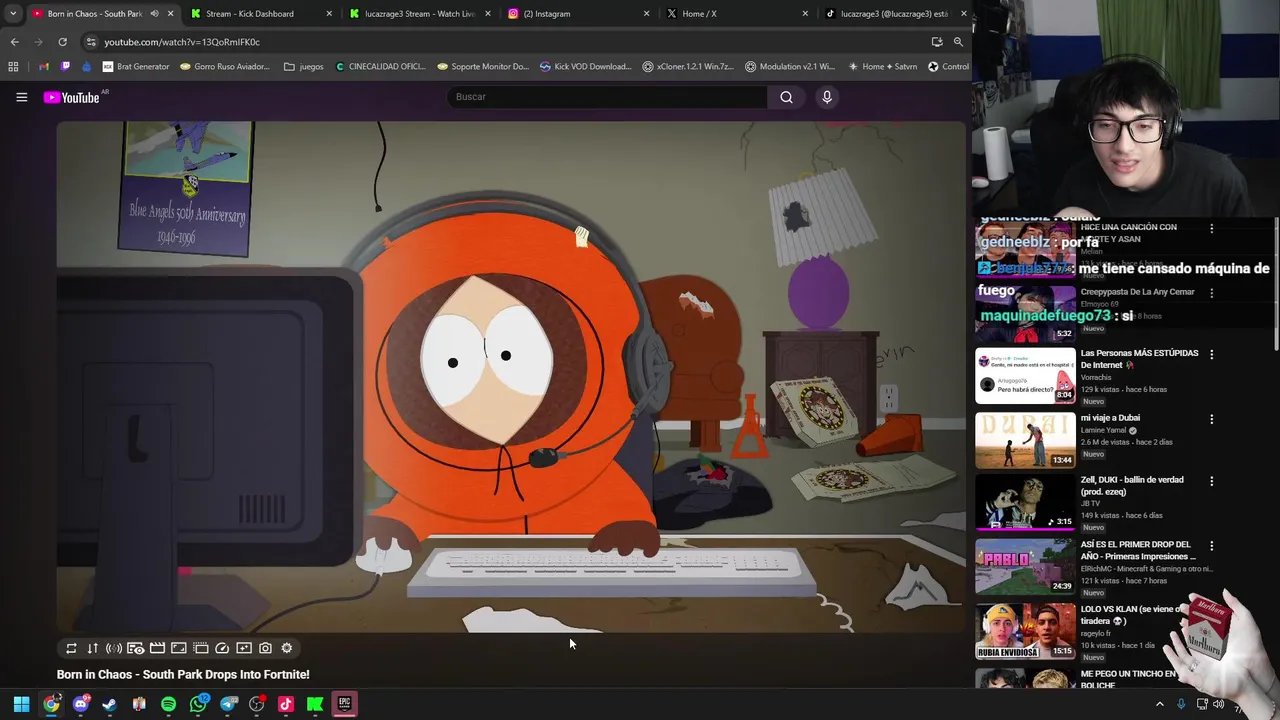
Task: Open the tab search dropdown arrow
Action: coord(12,14)
